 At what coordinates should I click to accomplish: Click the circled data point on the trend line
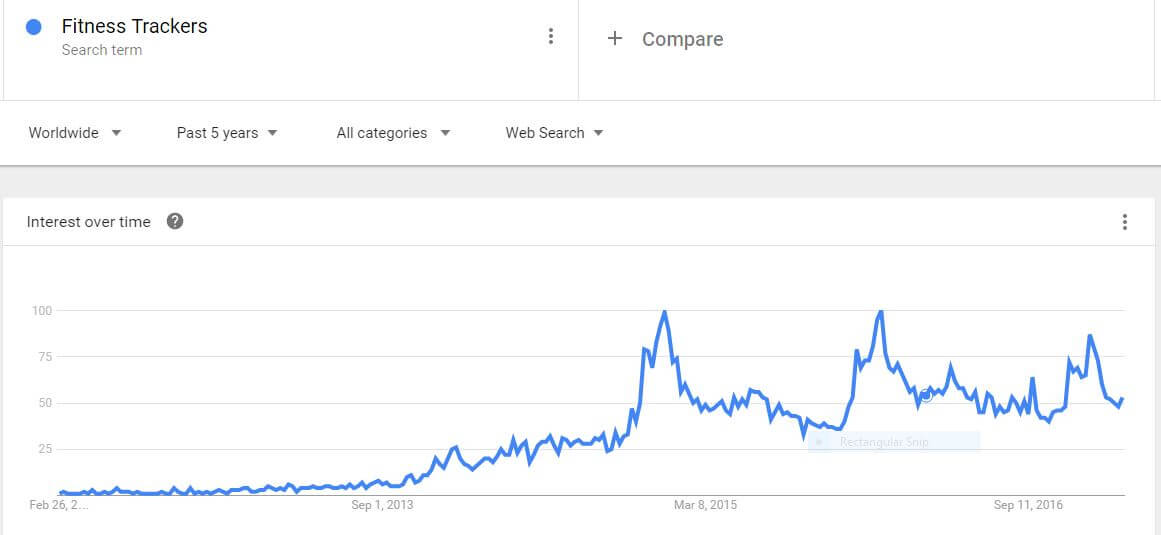click(926, 396)
